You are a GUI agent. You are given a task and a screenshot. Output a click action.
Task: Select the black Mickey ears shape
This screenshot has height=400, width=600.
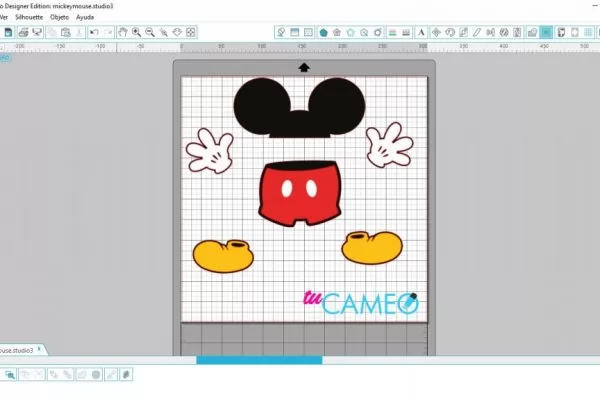(300, 108)
